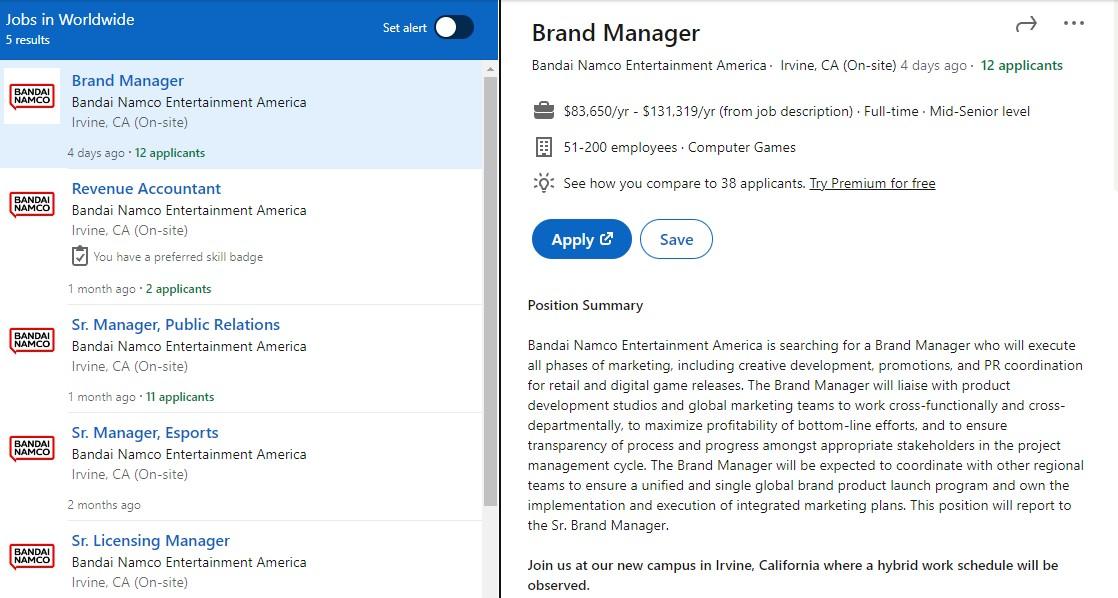Viewport: 1118px width, 598px height.
Task: Select Sr. Manager, Public Relations job
Action: pyautogui.click(x=175, y=325)
